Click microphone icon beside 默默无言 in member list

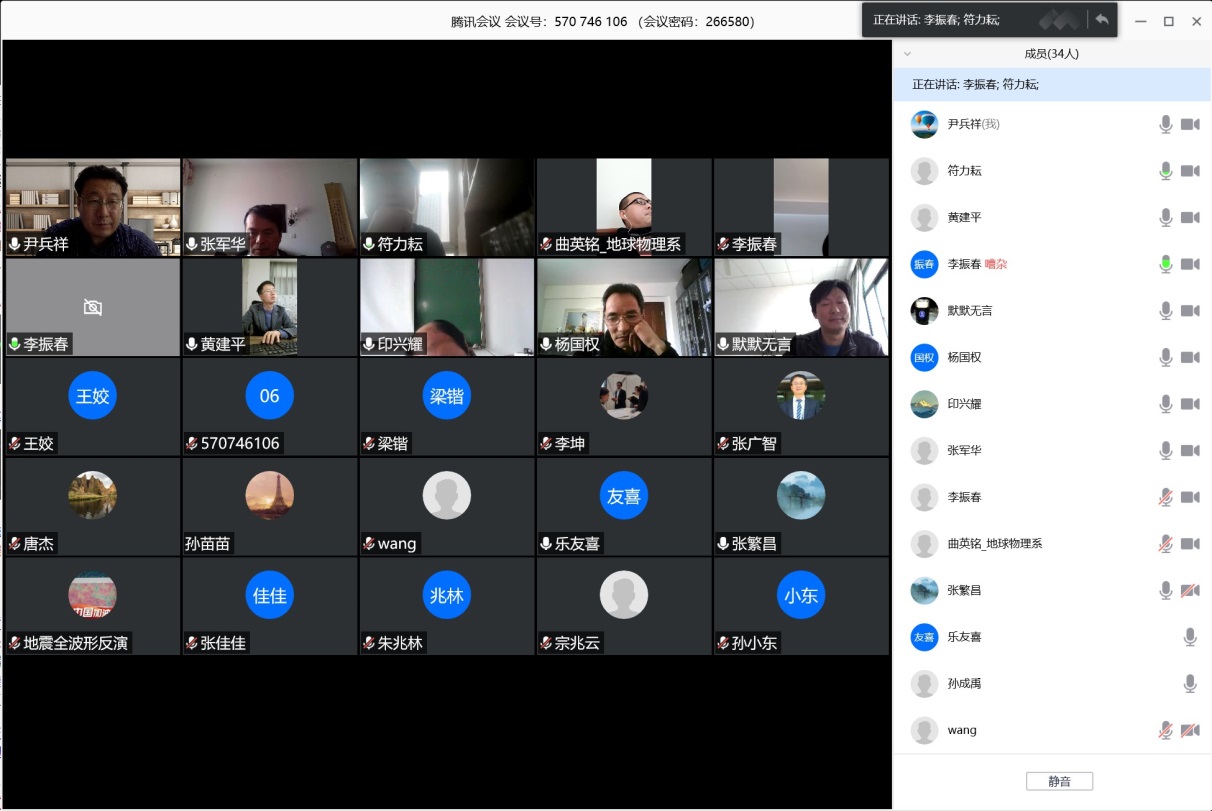[1165, 311]
